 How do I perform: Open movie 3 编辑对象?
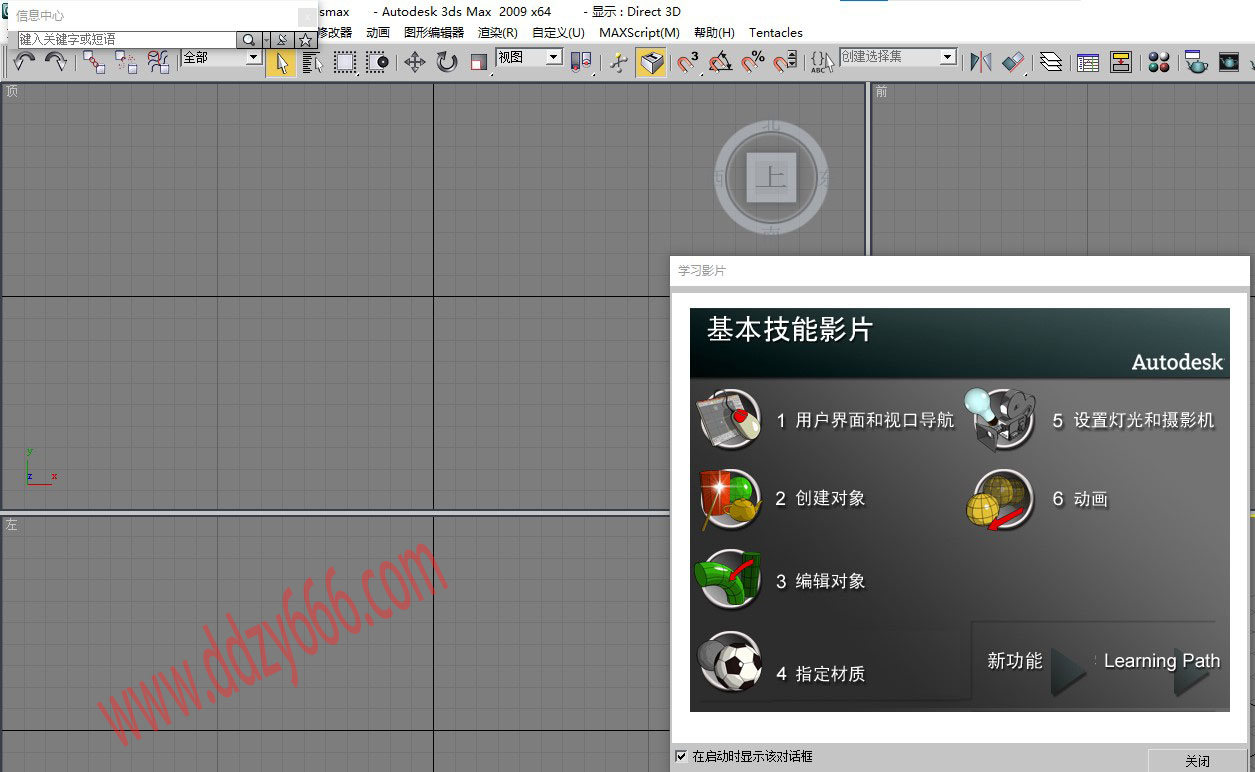pos(820,581)
